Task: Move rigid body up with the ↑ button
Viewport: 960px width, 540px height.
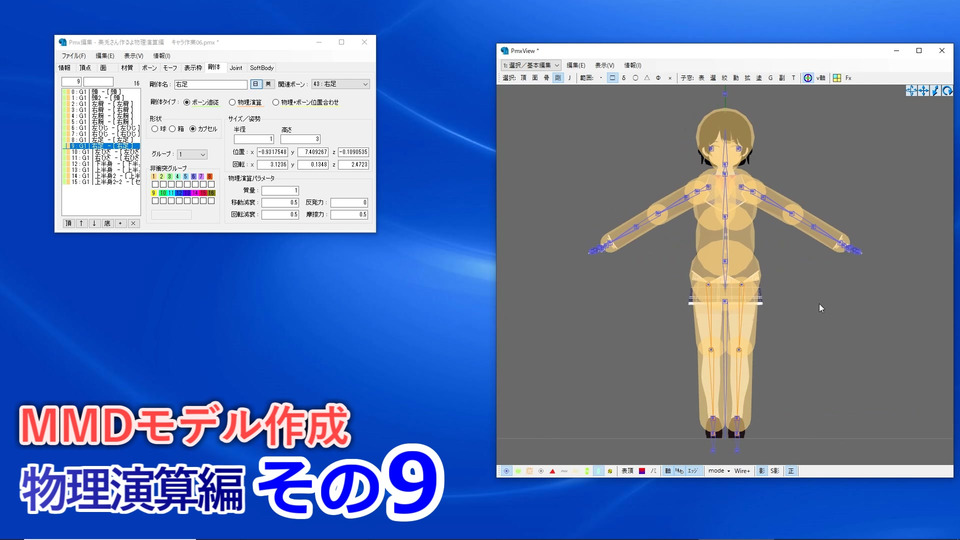Action: [82, 223]
